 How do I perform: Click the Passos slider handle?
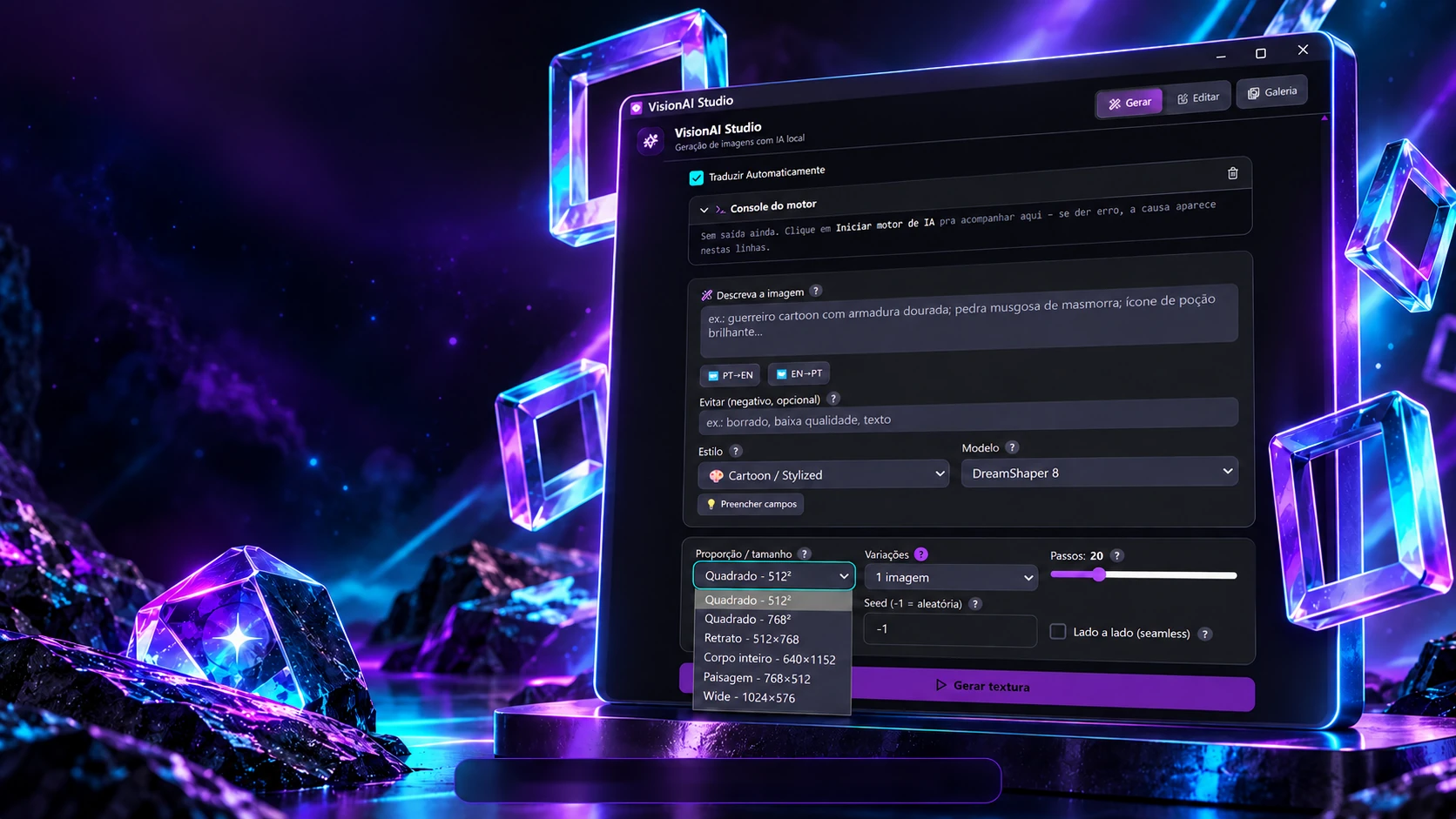(1099, 574)
